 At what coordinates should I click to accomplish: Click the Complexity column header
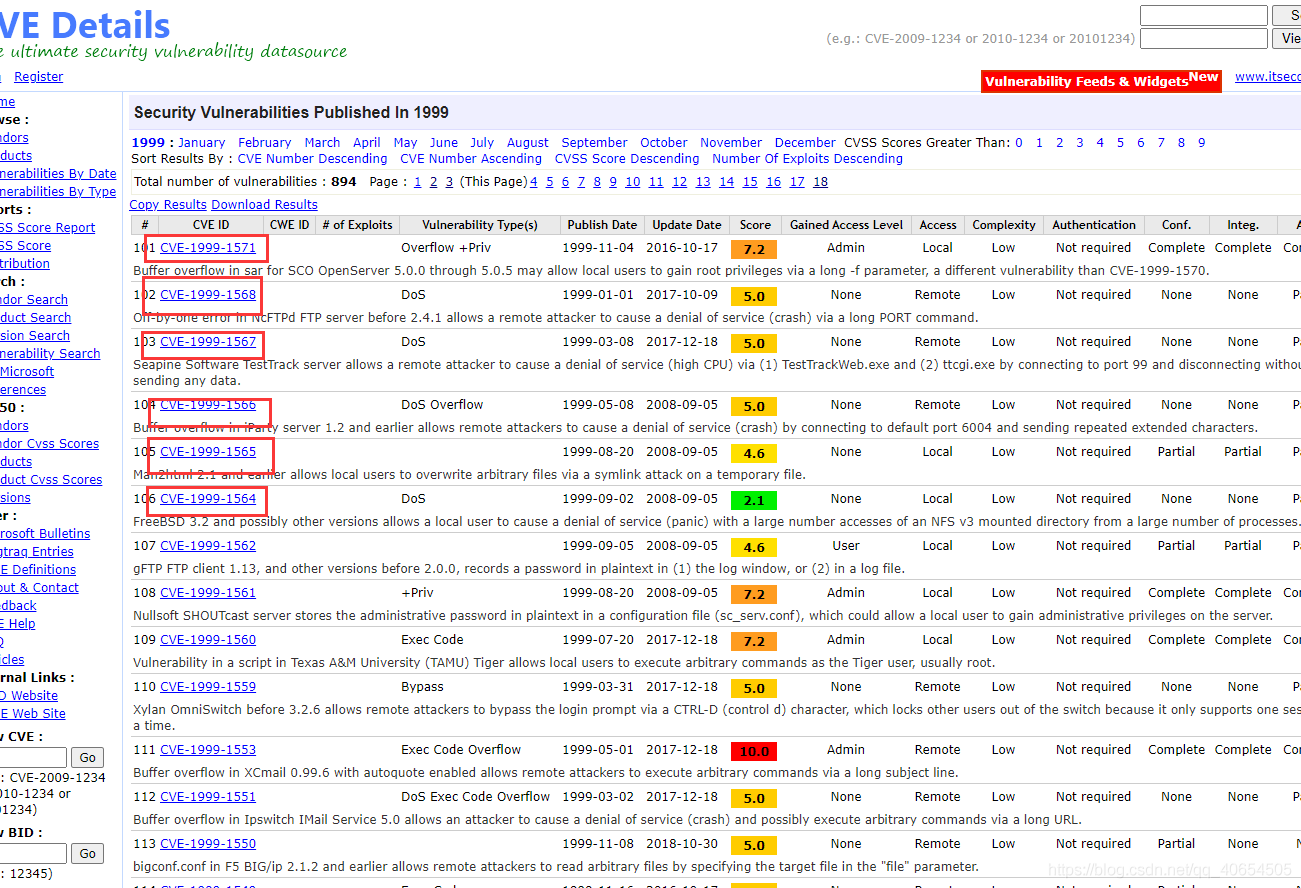pyautogui.click(x=1003, y=225)
